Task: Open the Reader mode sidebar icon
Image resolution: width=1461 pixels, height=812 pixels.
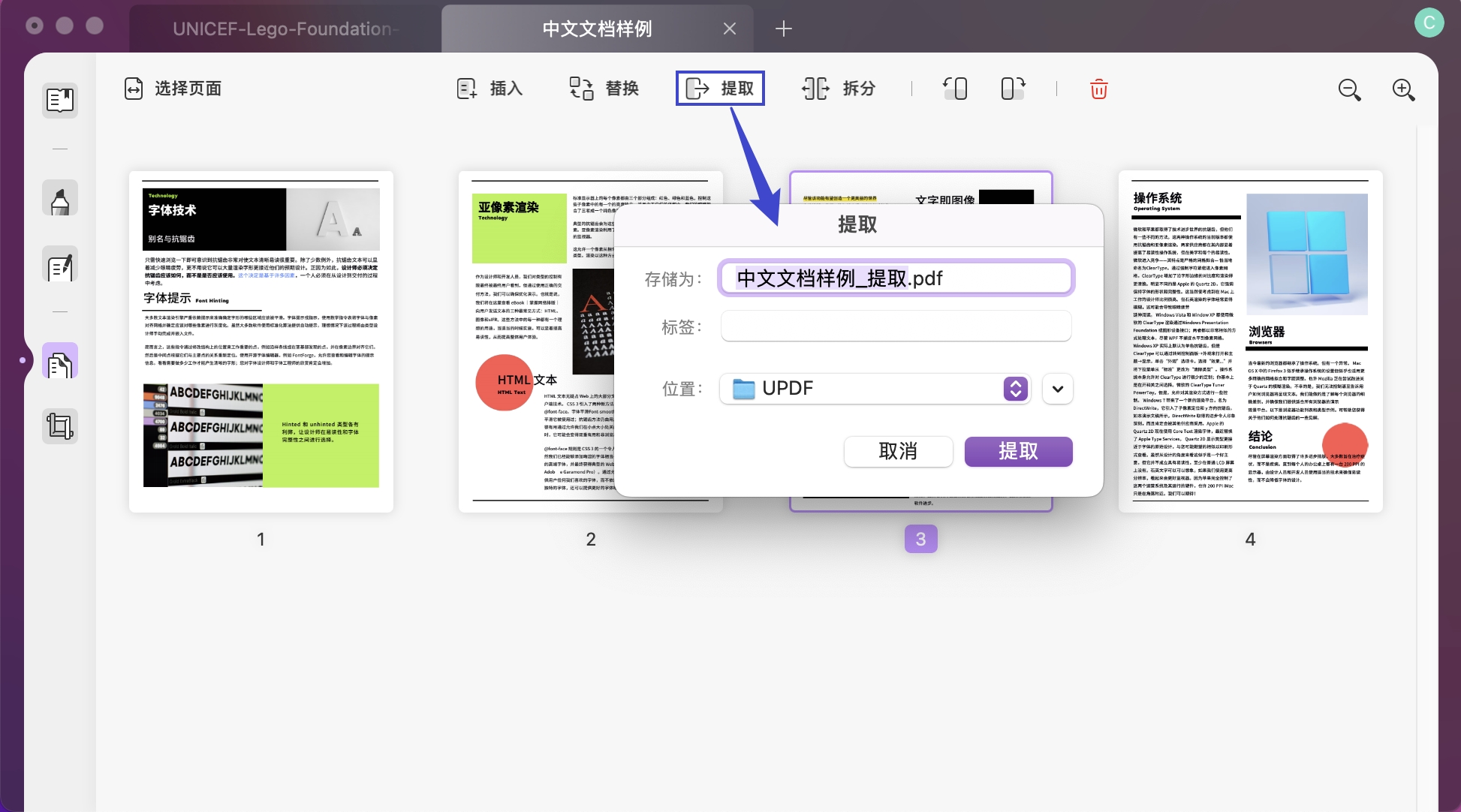Action: click(x=60, y=101)
